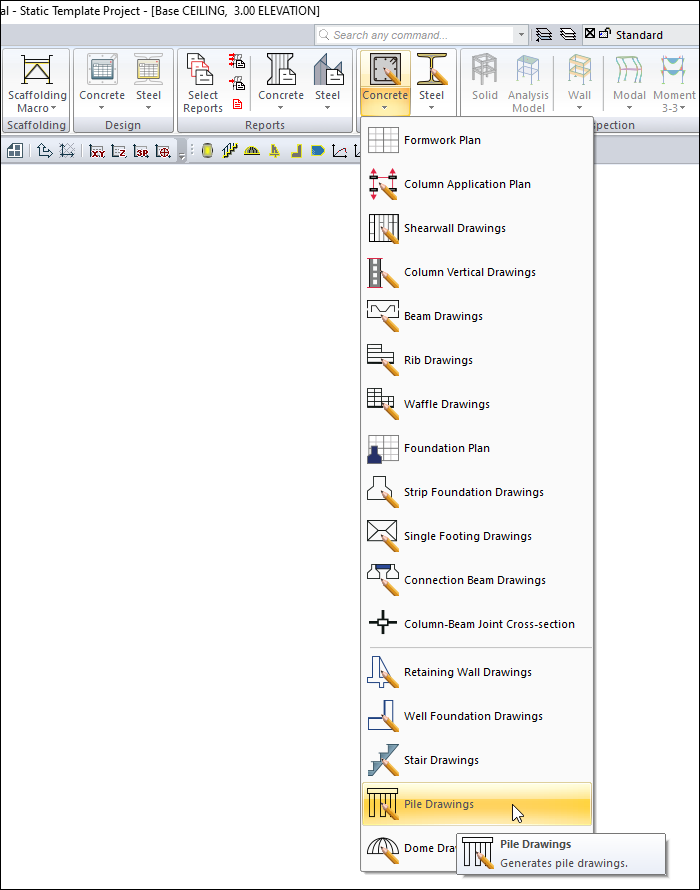Click the highlighted Pile Drawings entry
This screenshot has height=890, width=700.
(x=476, y=804)
